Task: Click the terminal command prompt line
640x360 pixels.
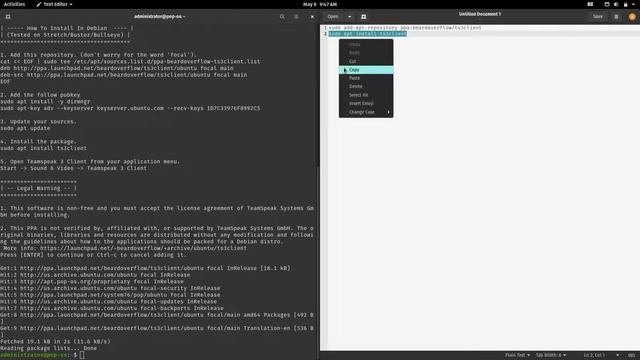Action: point(42,355)
